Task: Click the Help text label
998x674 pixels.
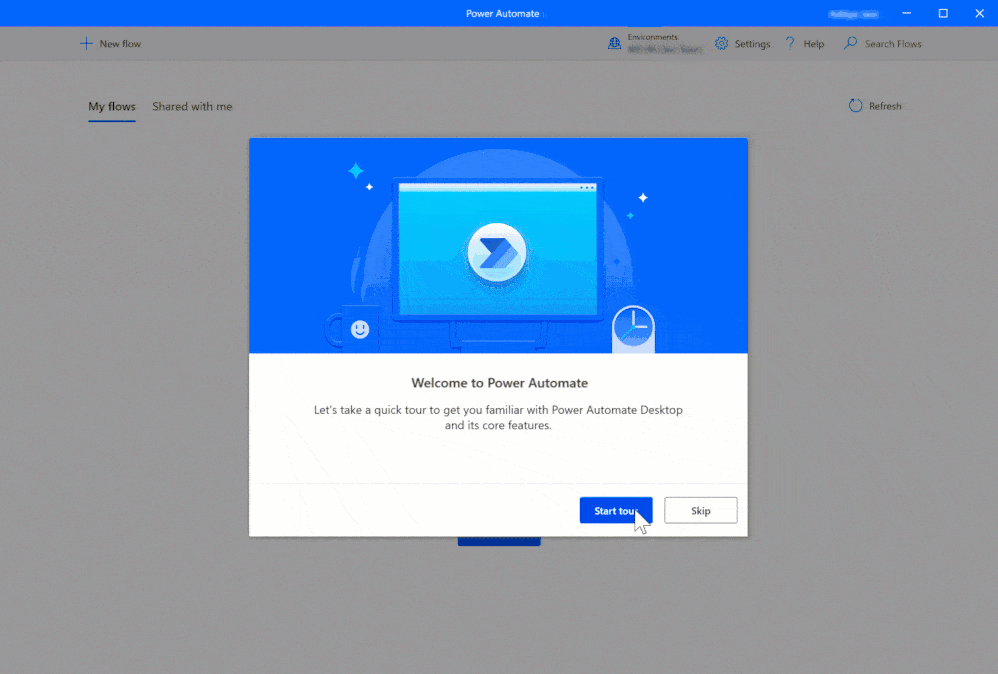Action: [812, 43]
